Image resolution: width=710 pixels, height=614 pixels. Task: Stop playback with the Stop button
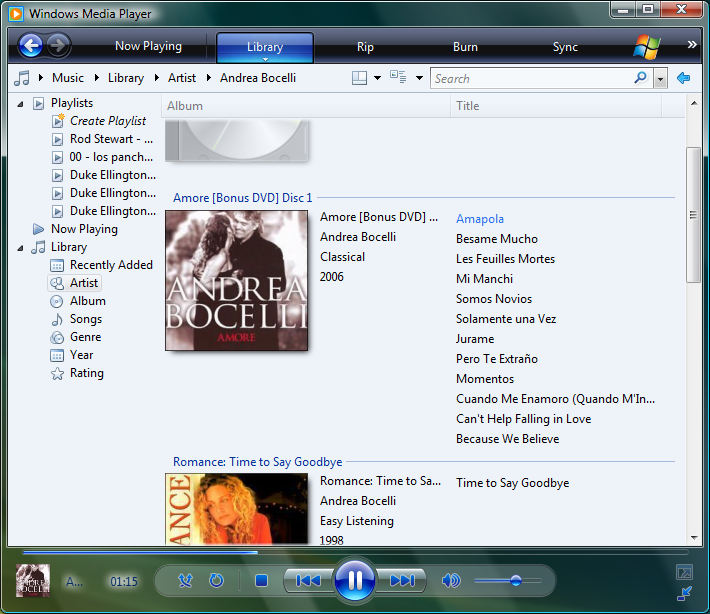261,580
